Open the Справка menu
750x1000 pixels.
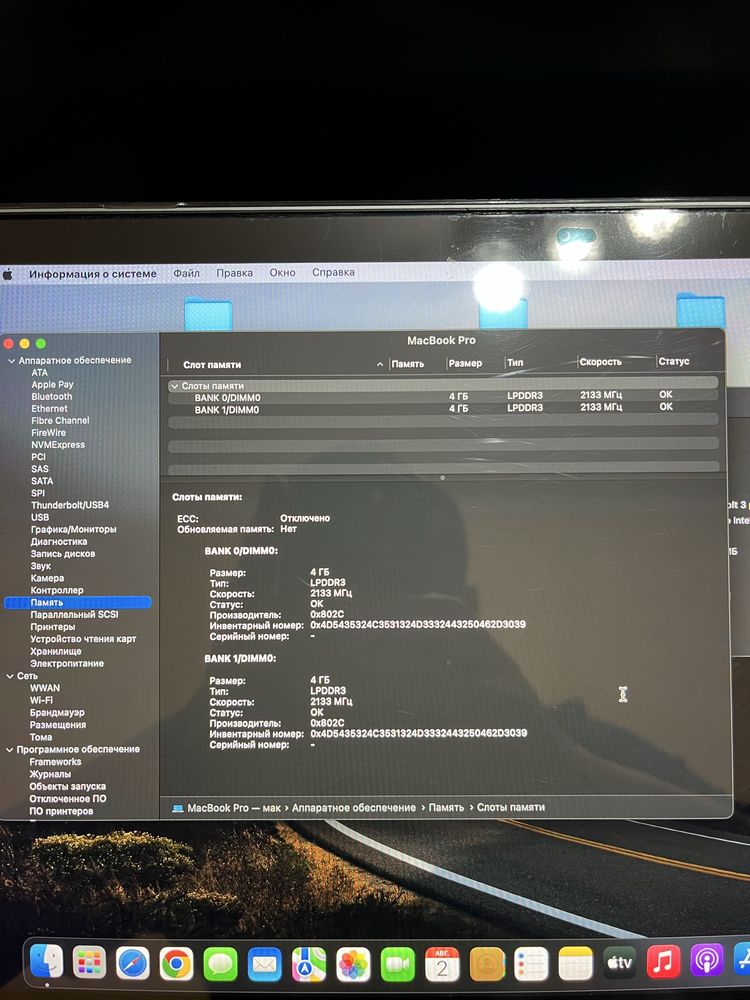point(333,272)
